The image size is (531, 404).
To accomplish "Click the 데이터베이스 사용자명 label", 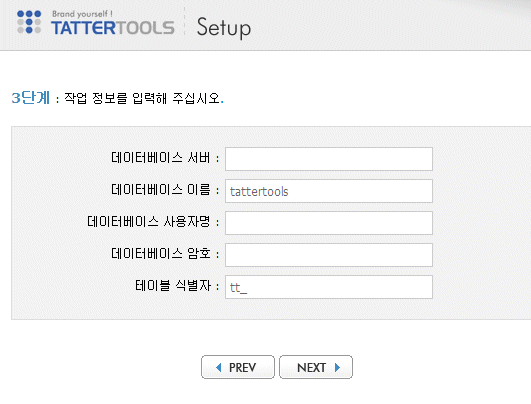I will coord(149,222).
